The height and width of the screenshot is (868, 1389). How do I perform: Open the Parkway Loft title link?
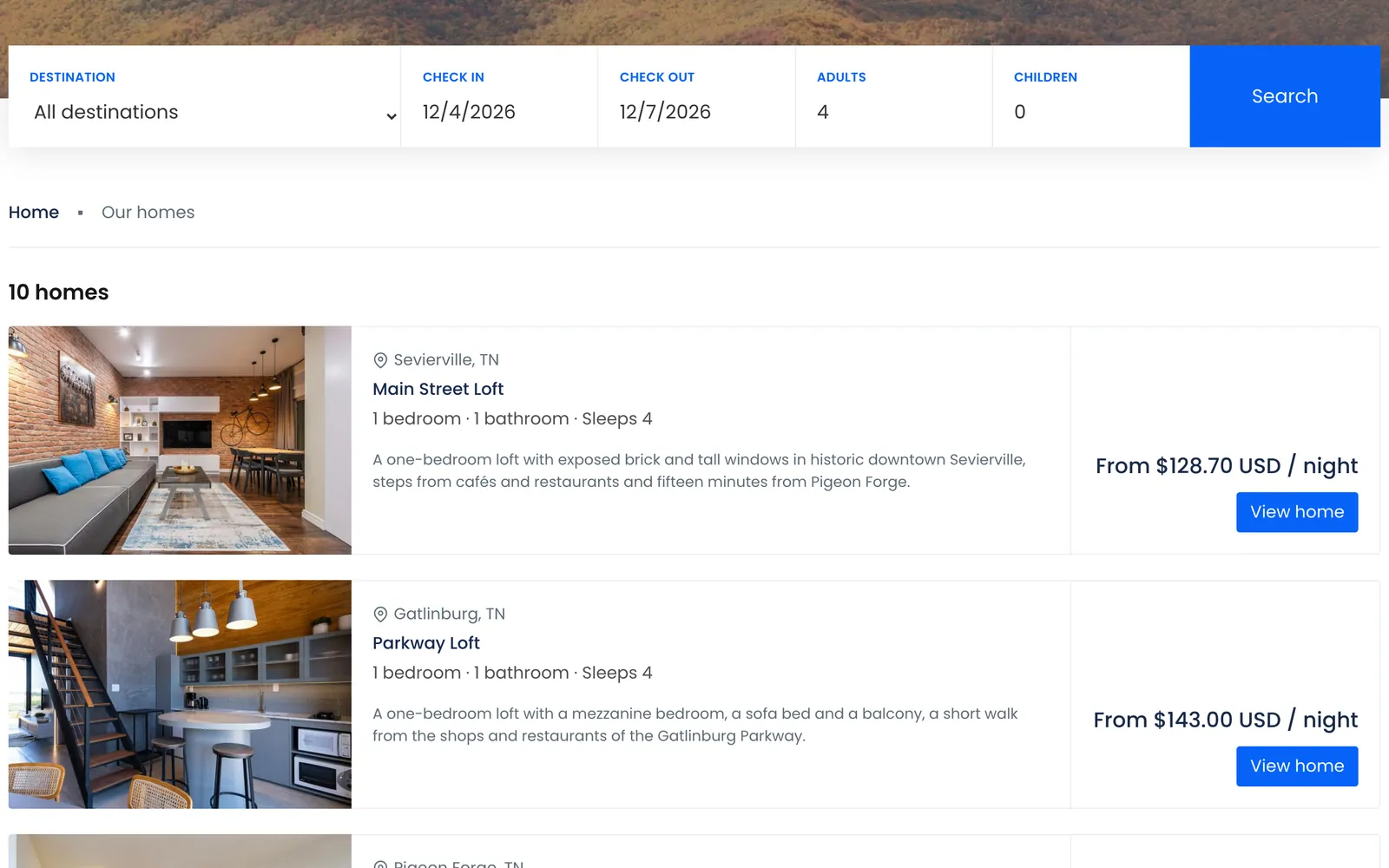(426, 643)
